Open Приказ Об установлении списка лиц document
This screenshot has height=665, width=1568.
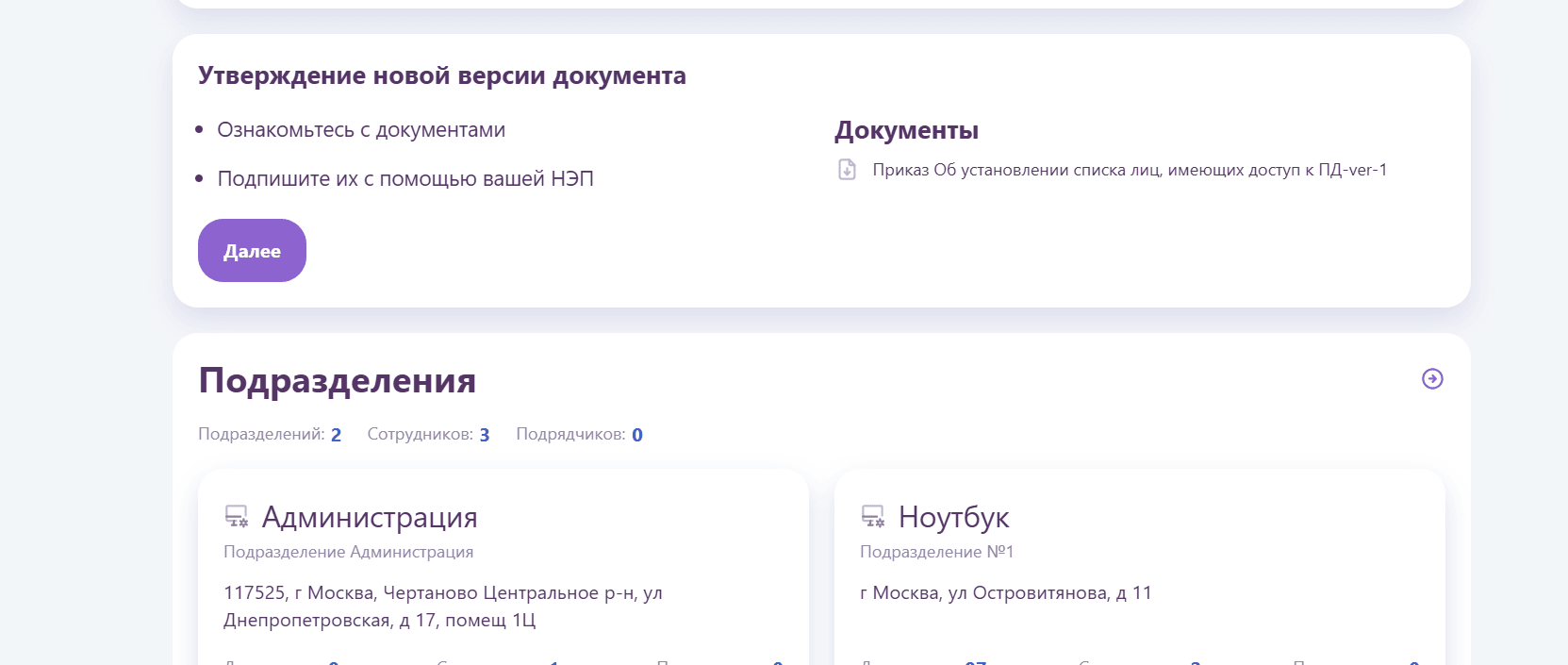point(1130,170)
